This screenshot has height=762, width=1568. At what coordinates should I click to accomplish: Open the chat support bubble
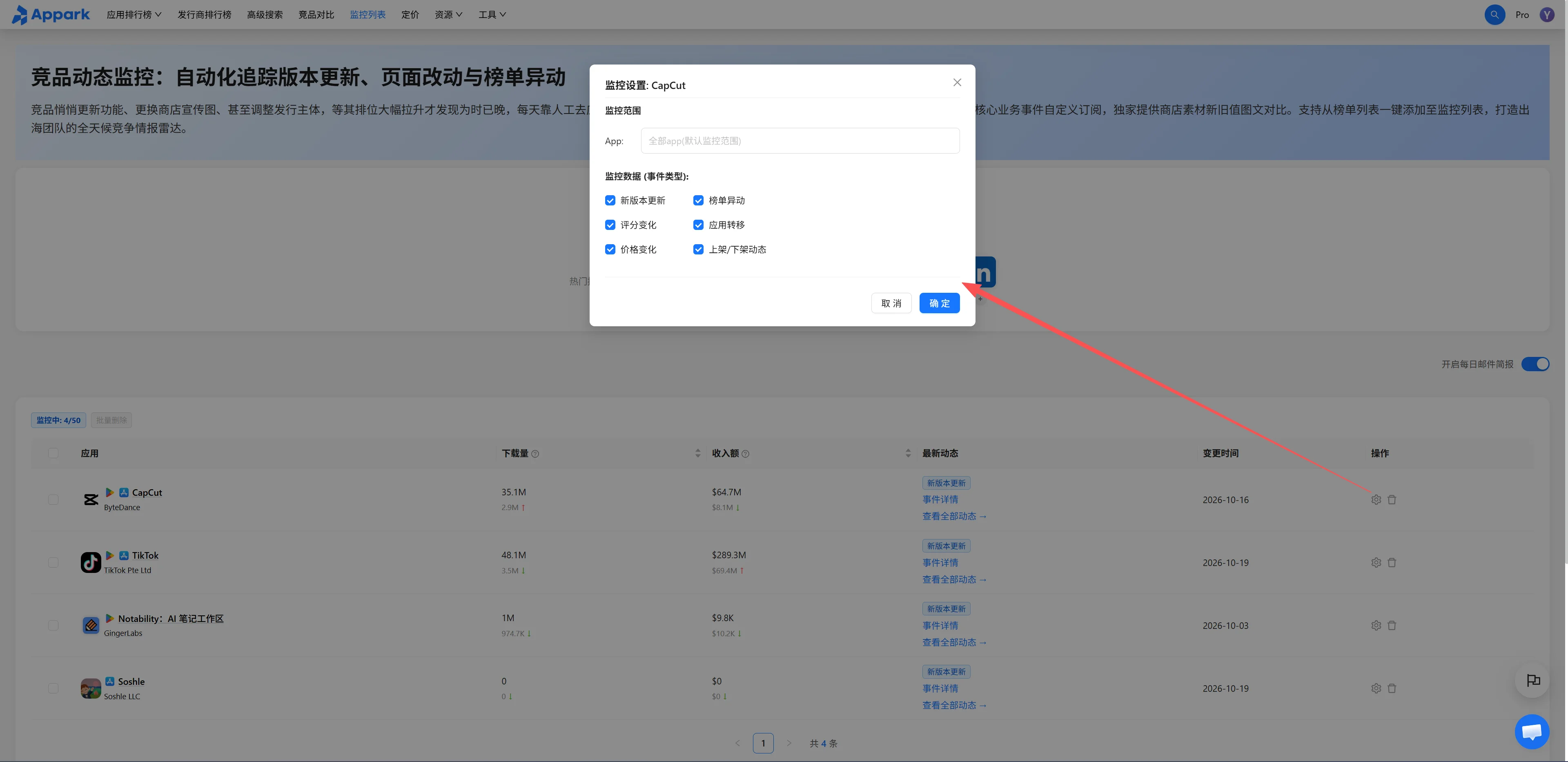[1532, 731]
